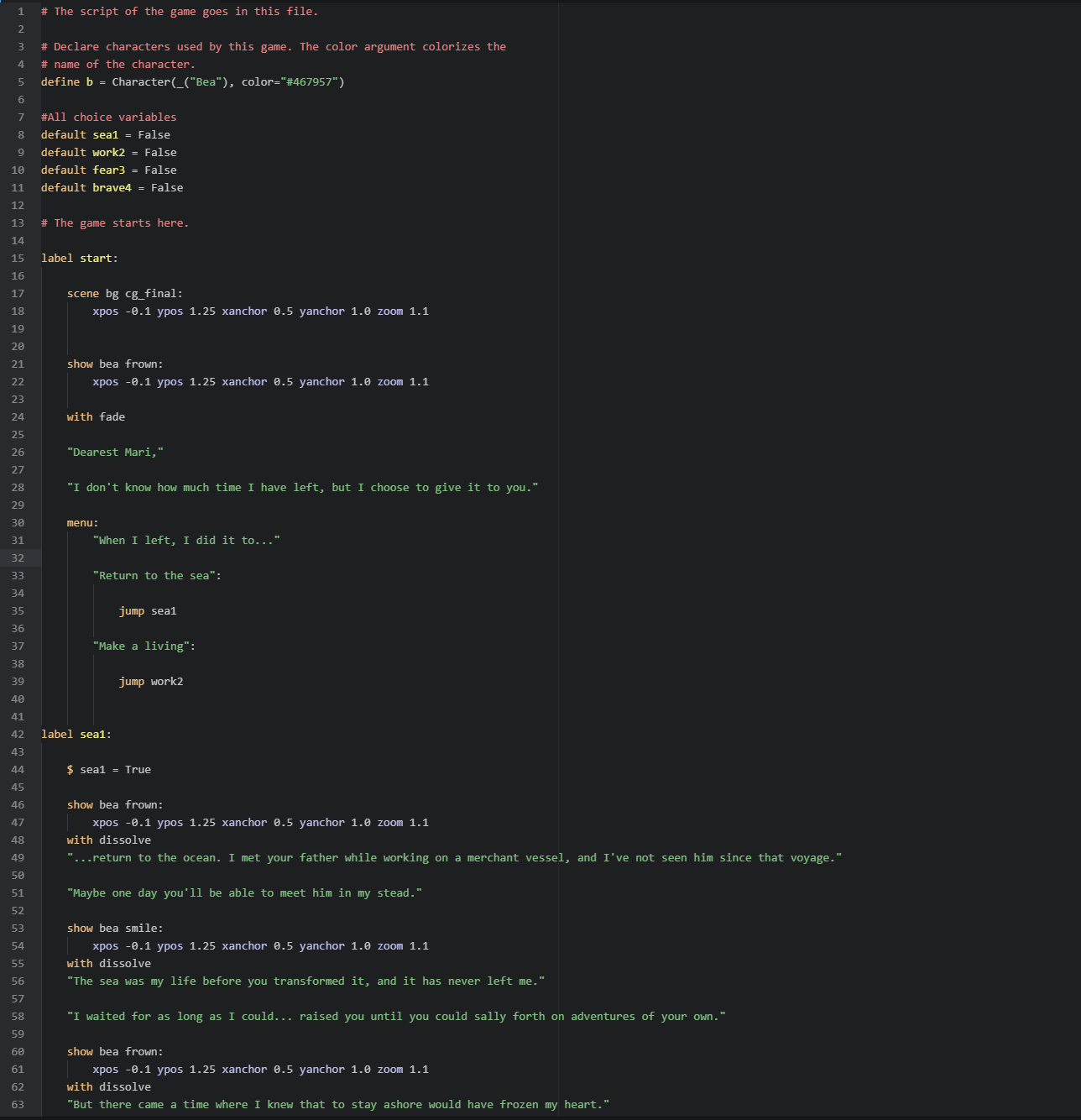Click "default brave4 = False" line
The image size is (1081, 1120).
[112, 188]
